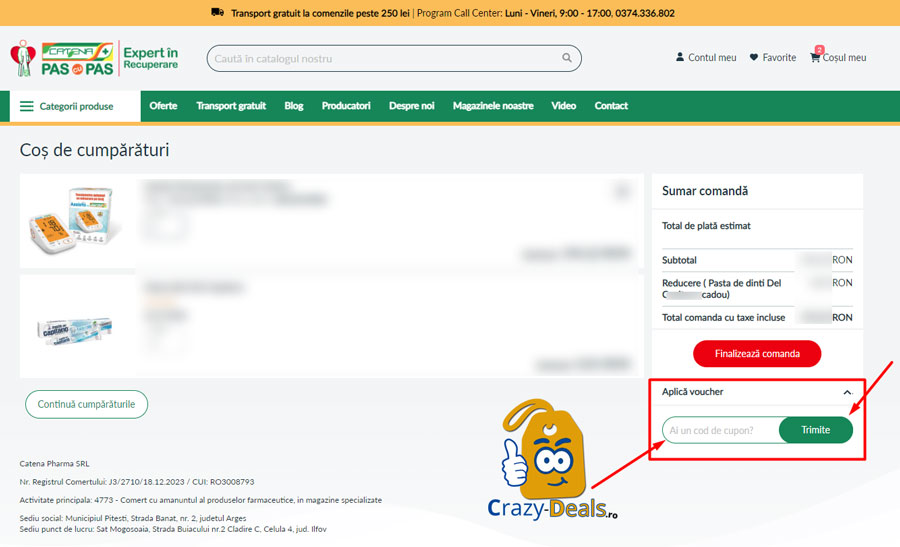The width and height of the screenshot is (900, 547).
Task: Open the Contact page
Action: tap(611, 106)
